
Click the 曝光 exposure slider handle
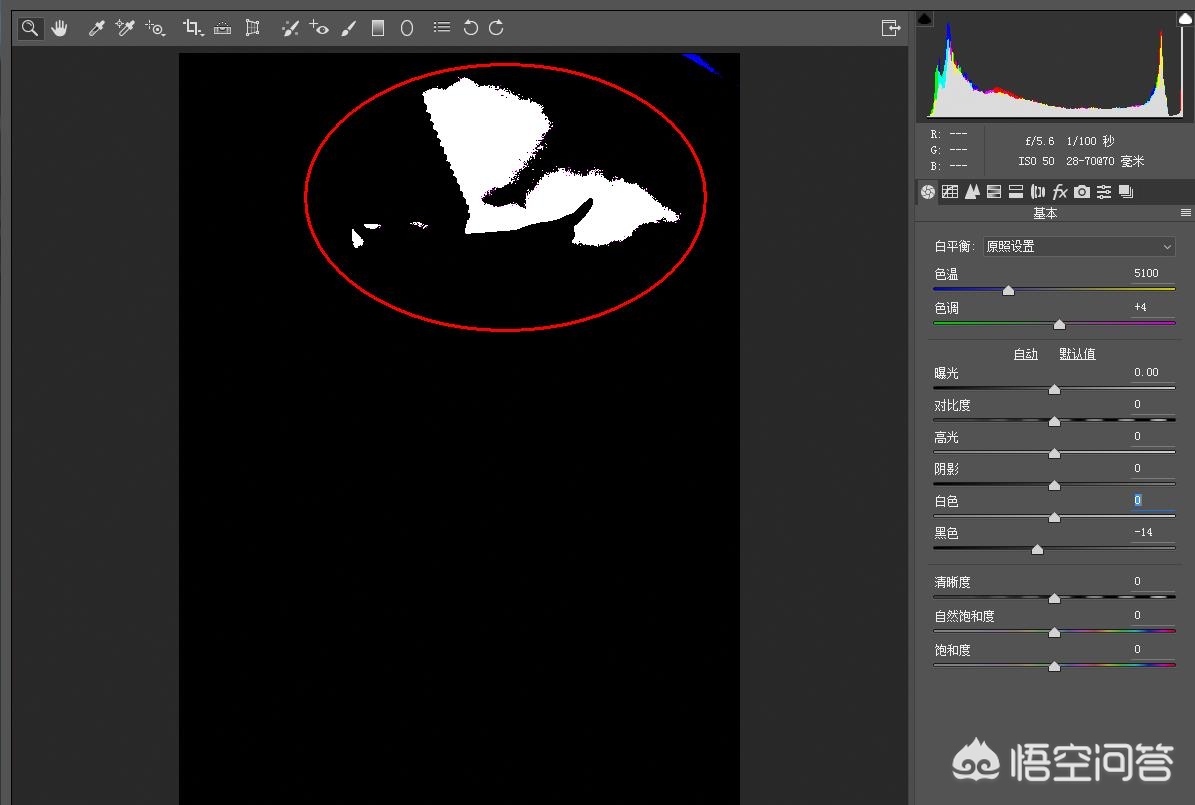point(1054,390)
